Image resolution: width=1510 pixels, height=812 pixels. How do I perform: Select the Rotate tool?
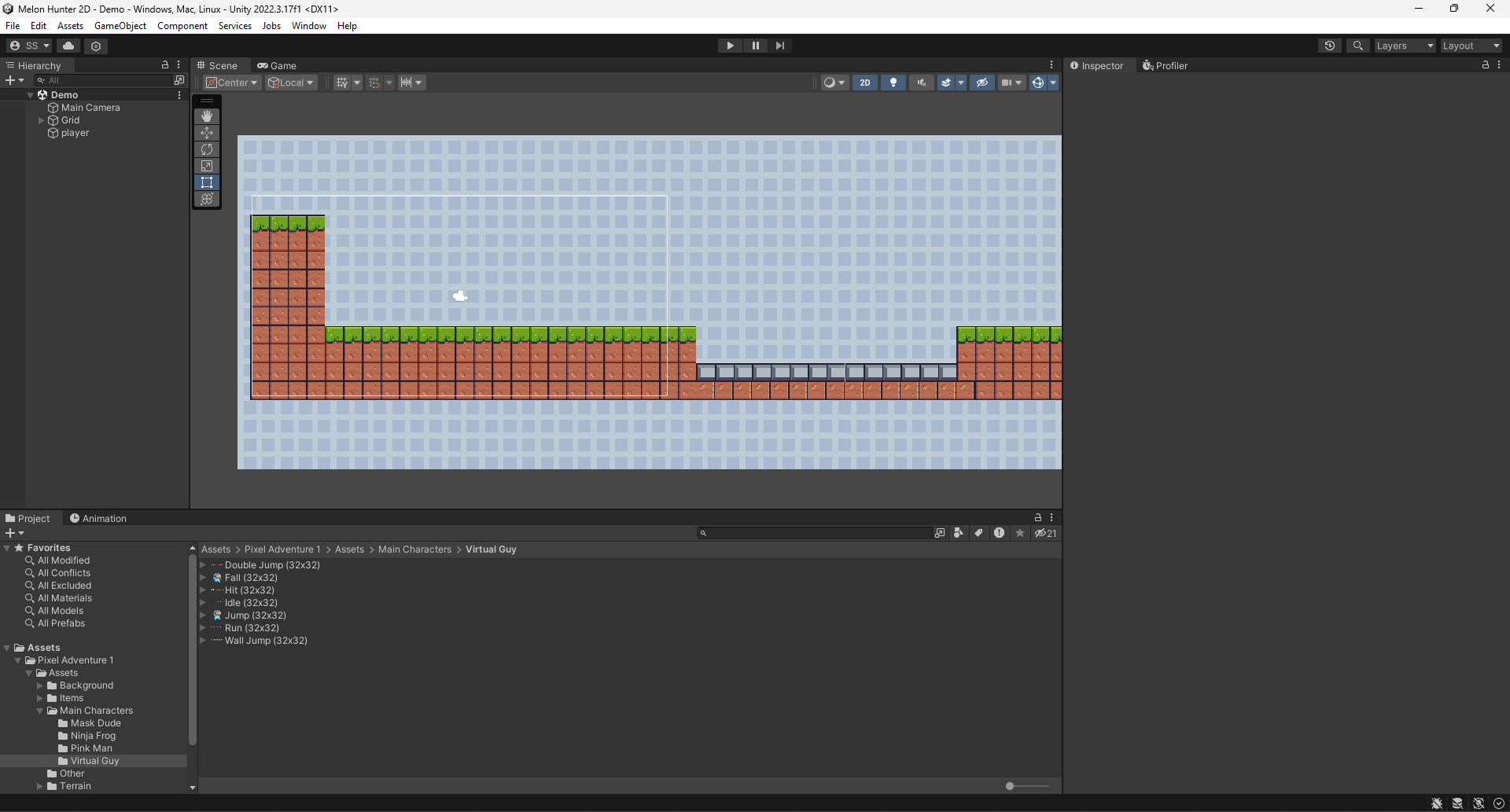click(207, 149)
